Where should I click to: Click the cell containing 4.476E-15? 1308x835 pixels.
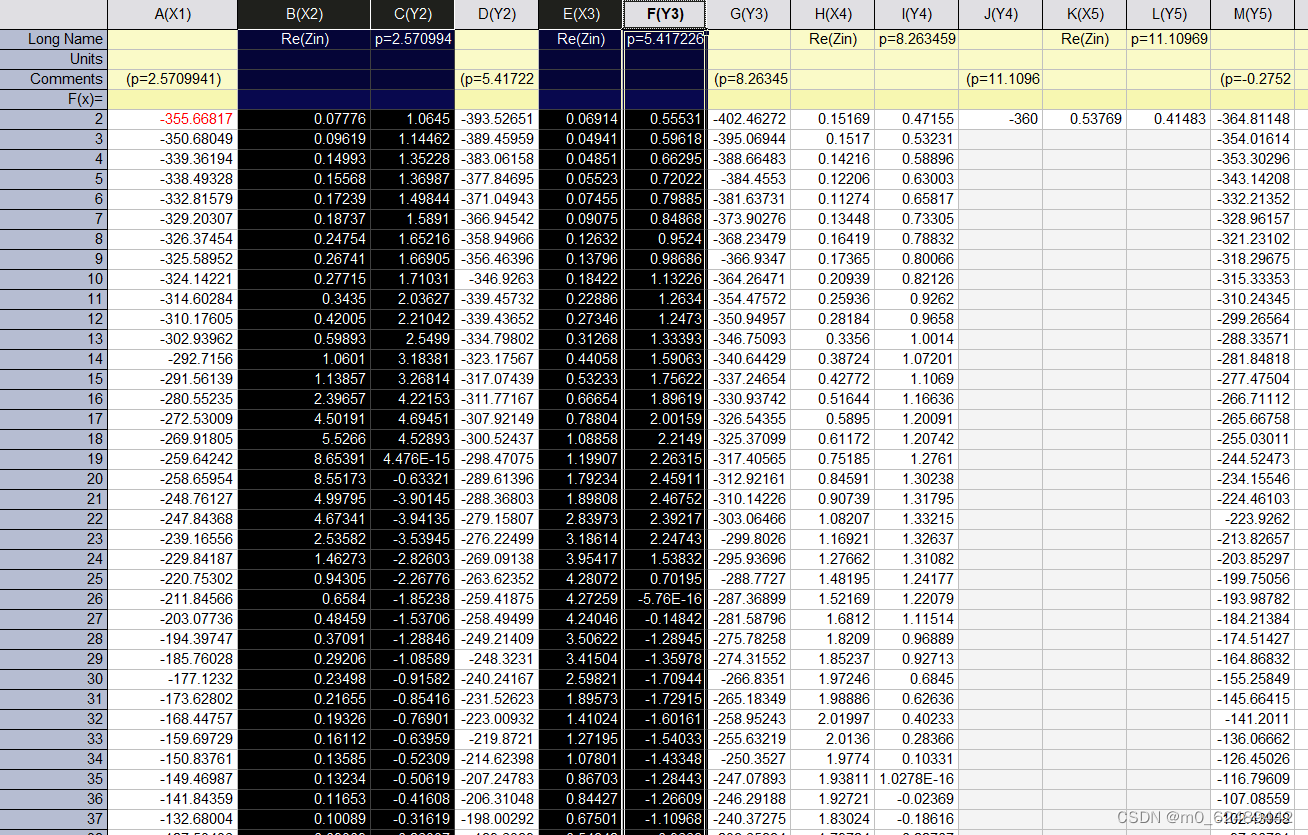pyautogui.click(x=412, y=459)
